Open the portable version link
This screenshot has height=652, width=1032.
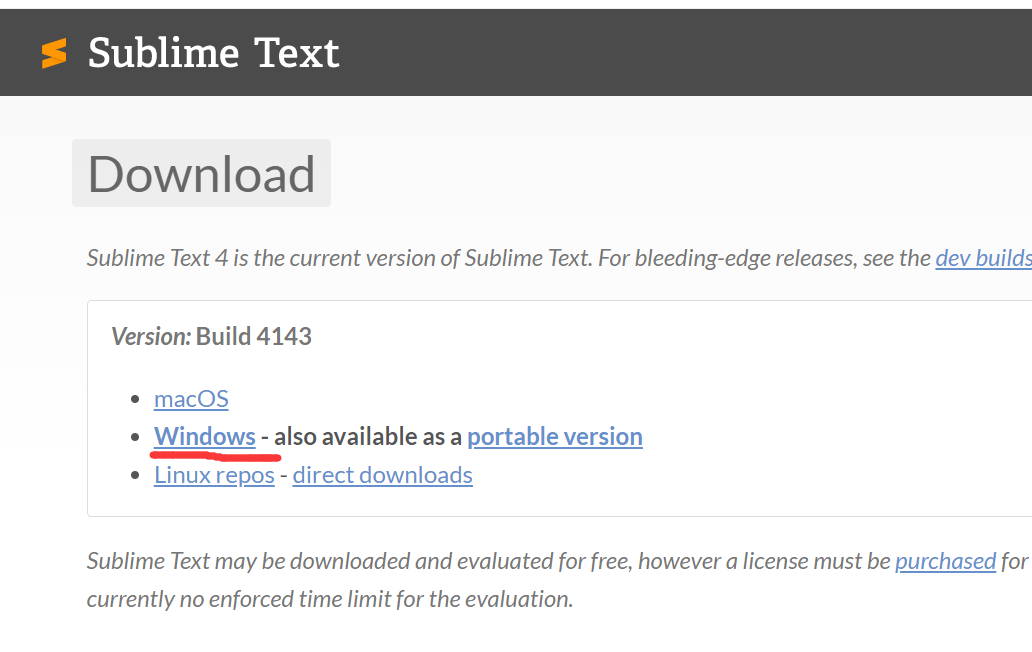click(x=554, y=437)
